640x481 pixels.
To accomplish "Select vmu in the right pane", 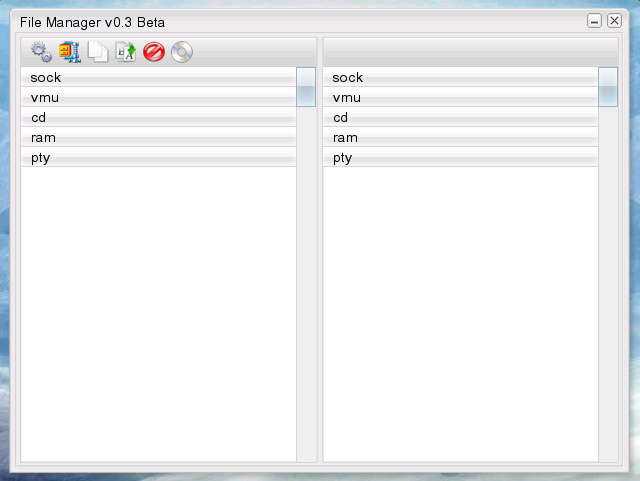I will point(460,97).
